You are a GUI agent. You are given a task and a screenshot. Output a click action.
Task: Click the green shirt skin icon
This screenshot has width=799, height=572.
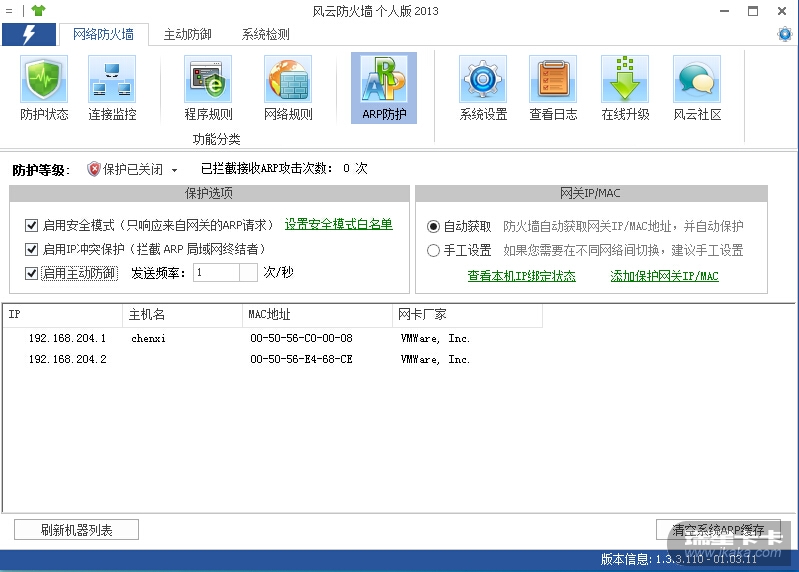(x=38, y=10)
